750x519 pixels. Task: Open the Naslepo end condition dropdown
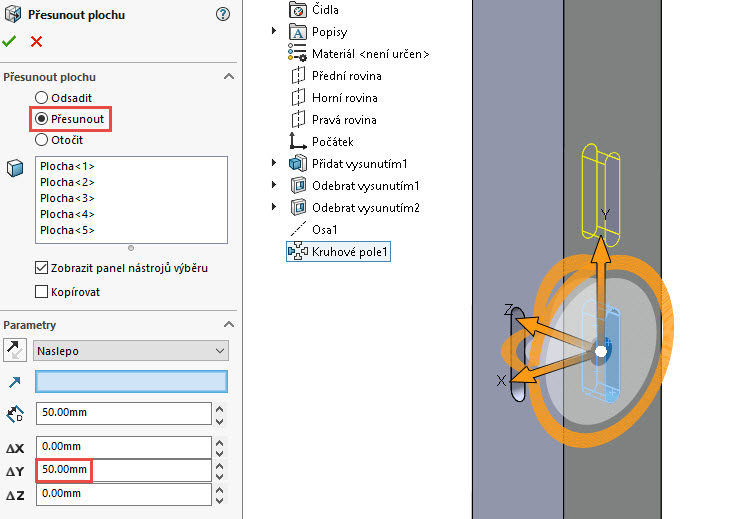coord(131,351)
